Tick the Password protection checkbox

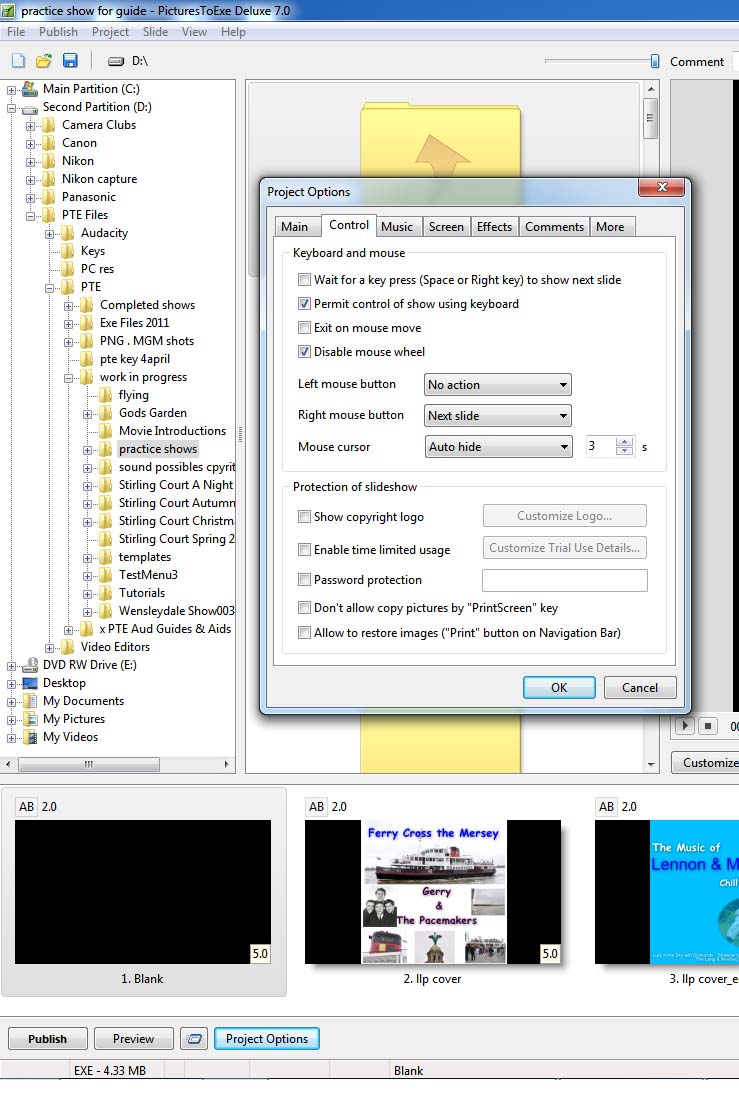(305, 579)
